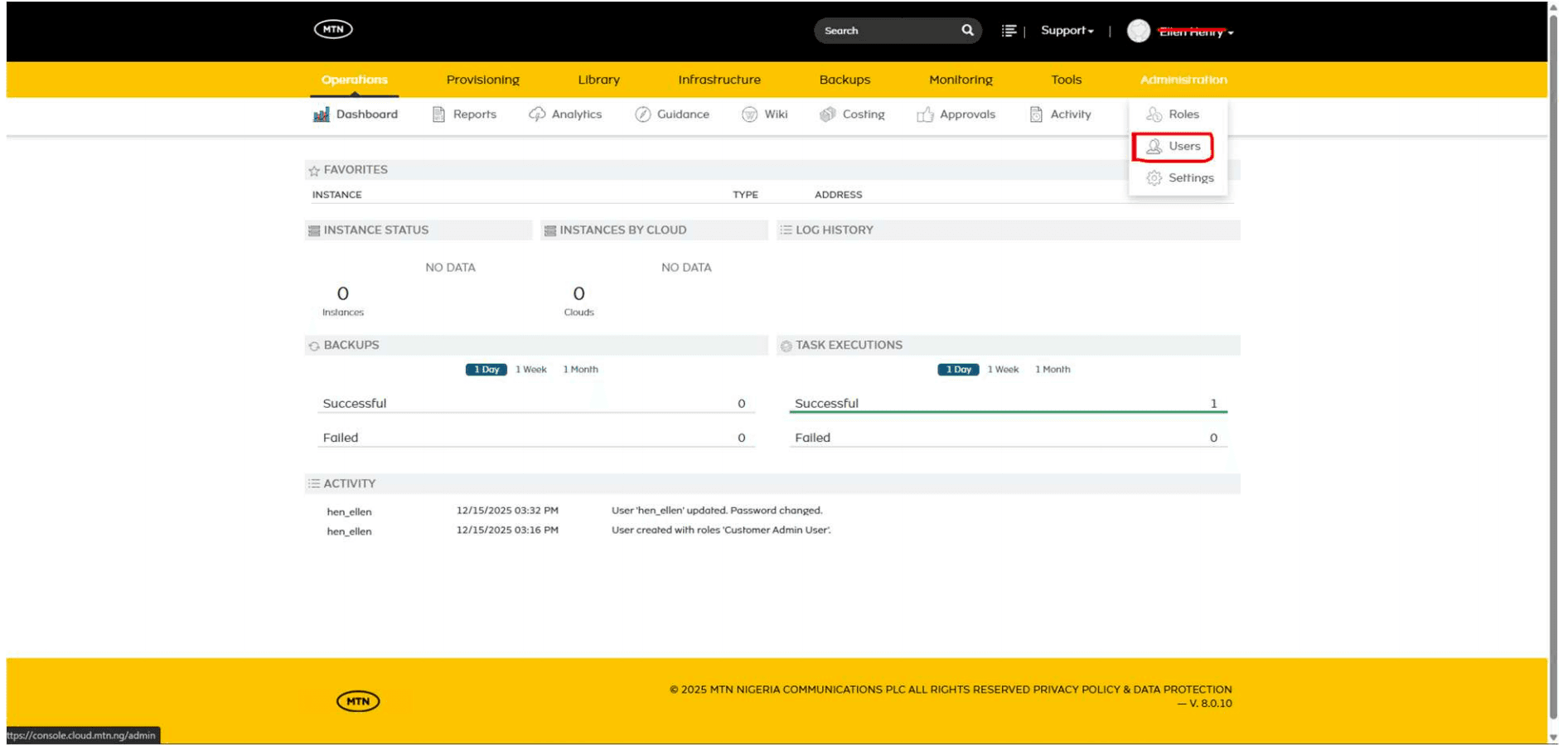Image resolution: width=1568 pixels, height=751 pixels.
Task: Click the page vertical scrollbar
Action: coord(1552,365)
